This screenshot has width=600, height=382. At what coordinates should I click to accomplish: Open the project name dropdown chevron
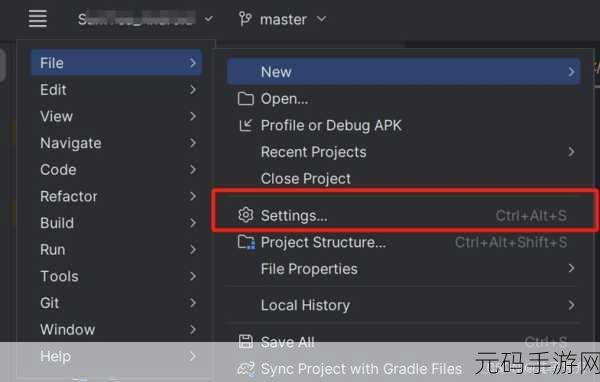point(209,19)
